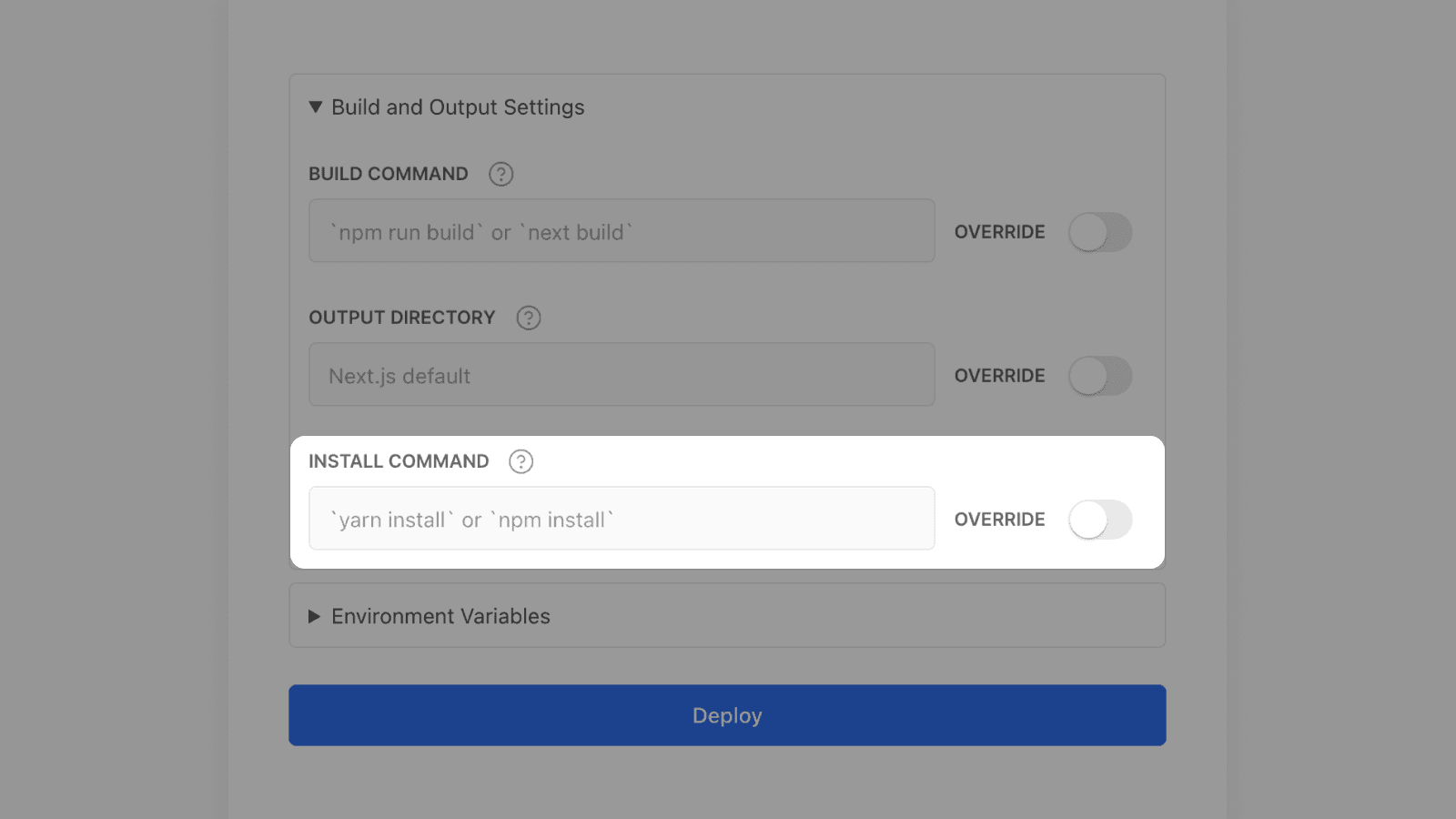The width and height of the screenshot is (1456, 819).
Task: Click the help icon beside Build Command
Action: 500,174
